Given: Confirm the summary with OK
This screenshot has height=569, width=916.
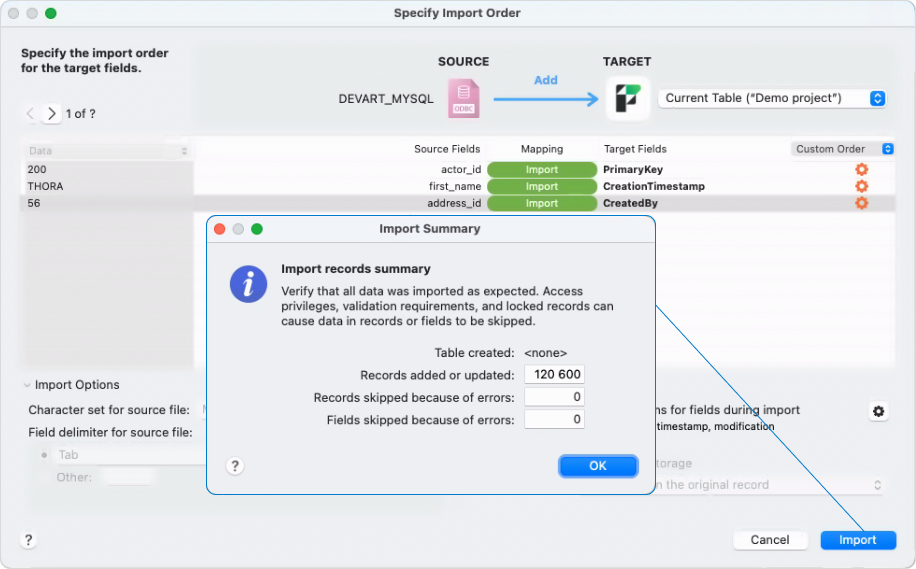Looking at the screenshot, I should click(598, 466).
